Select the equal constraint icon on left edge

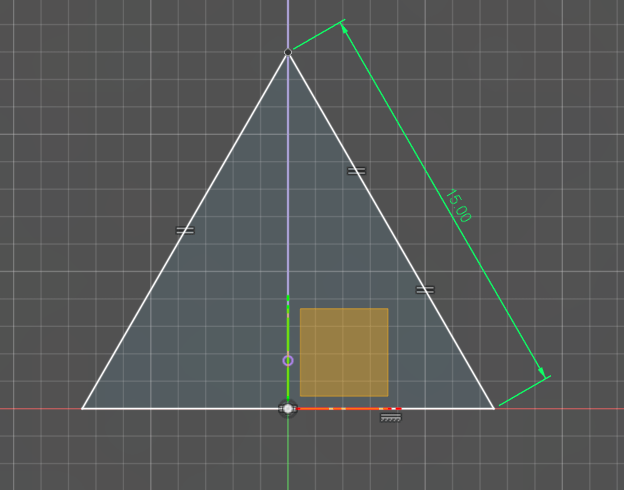pyautogui.click(x=185, y=231)
